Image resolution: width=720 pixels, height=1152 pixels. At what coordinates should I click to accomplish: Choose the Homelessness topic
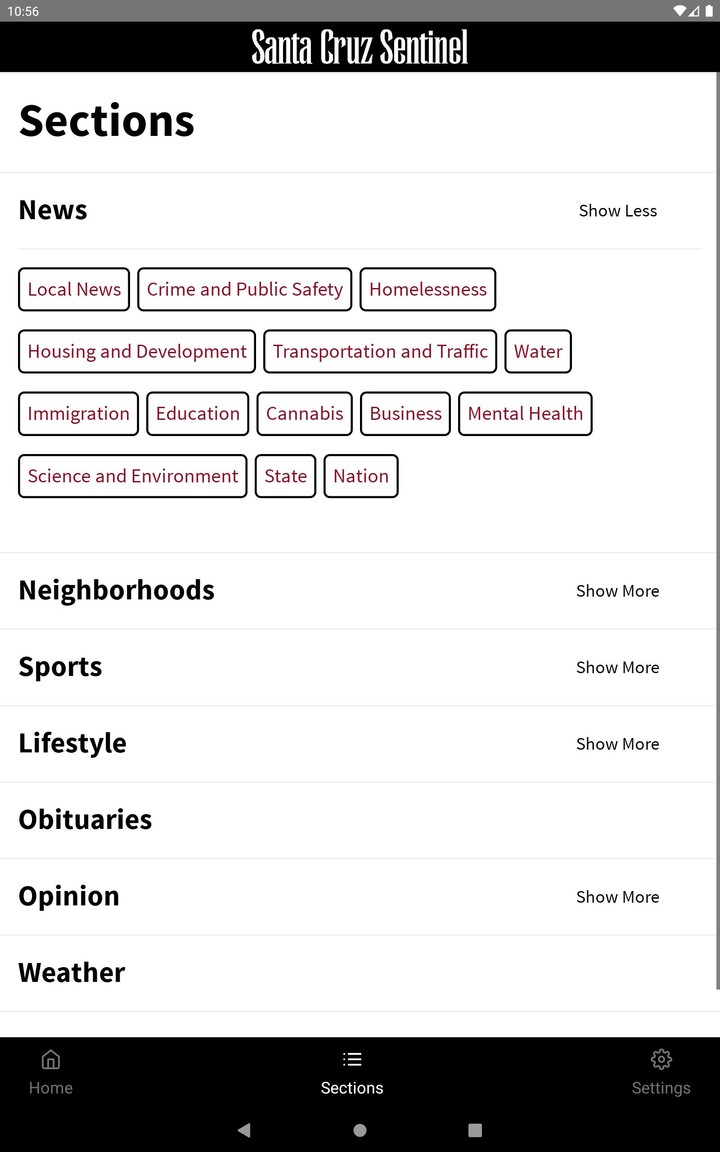pyautogui.click(x=428, y=289)
